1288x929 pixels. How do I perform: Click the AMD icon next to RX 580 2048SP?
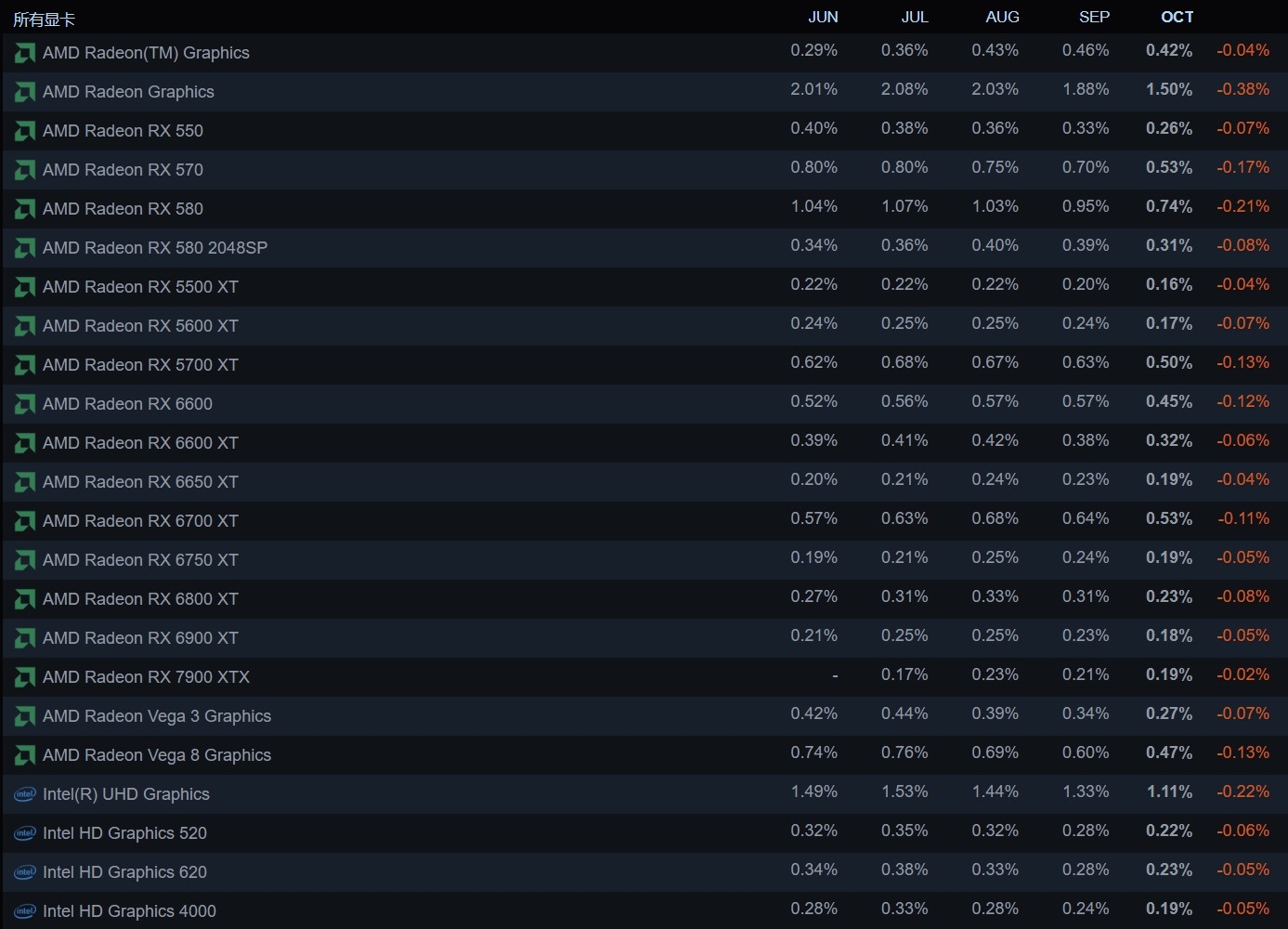25,248
